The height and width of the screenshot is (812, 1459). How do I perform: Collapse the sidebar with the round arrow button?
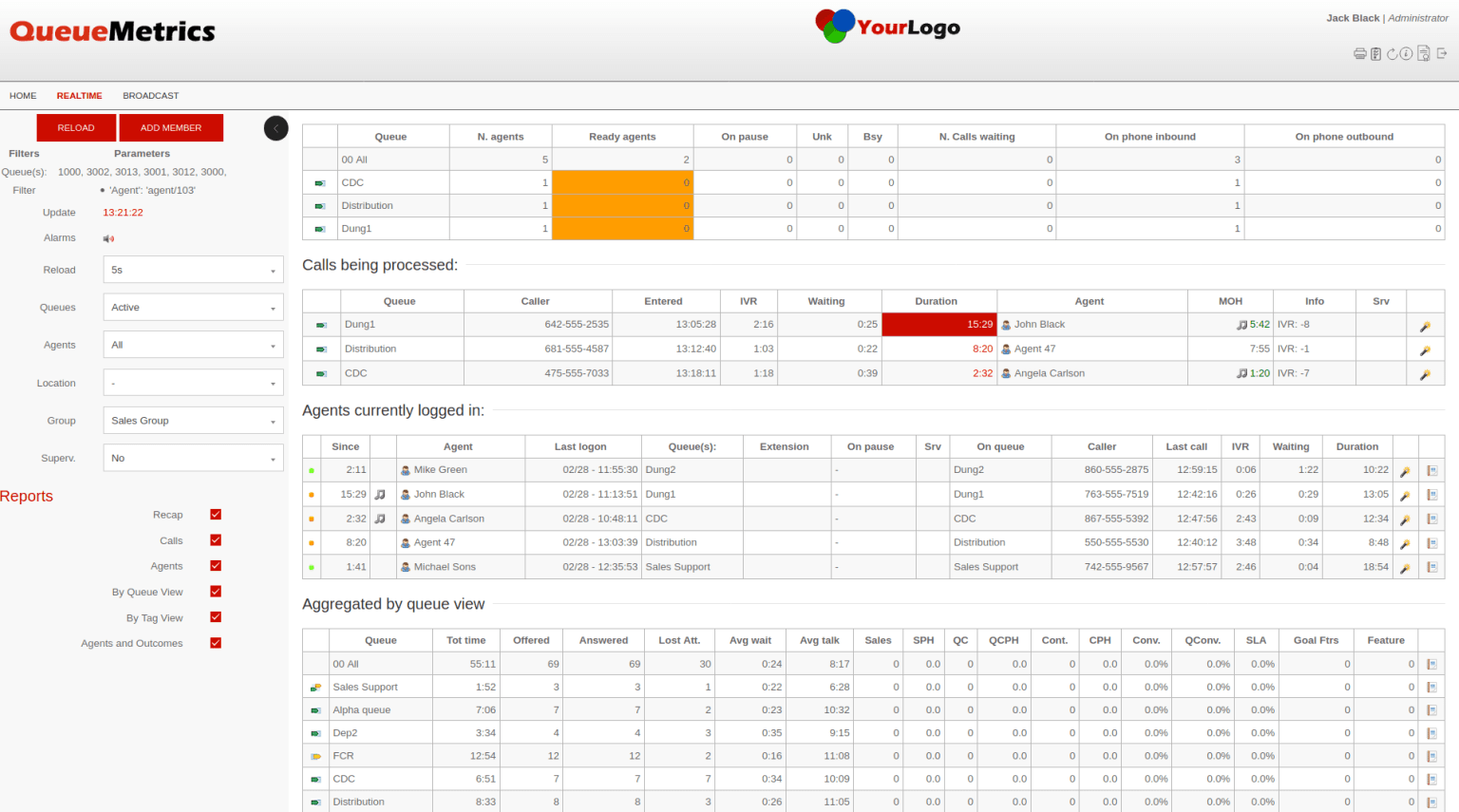(275, 128)
